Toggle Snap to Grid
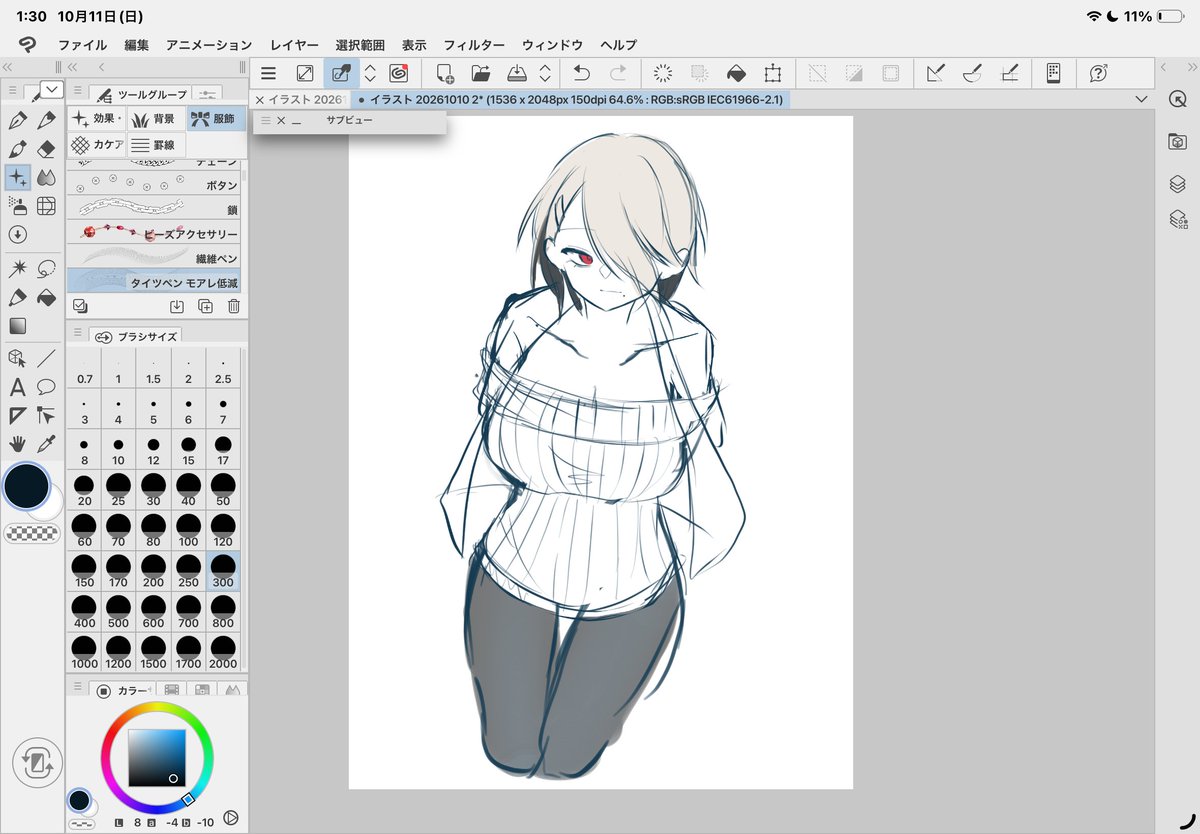The image size is (1200, 834). (x=1009, y=73)
